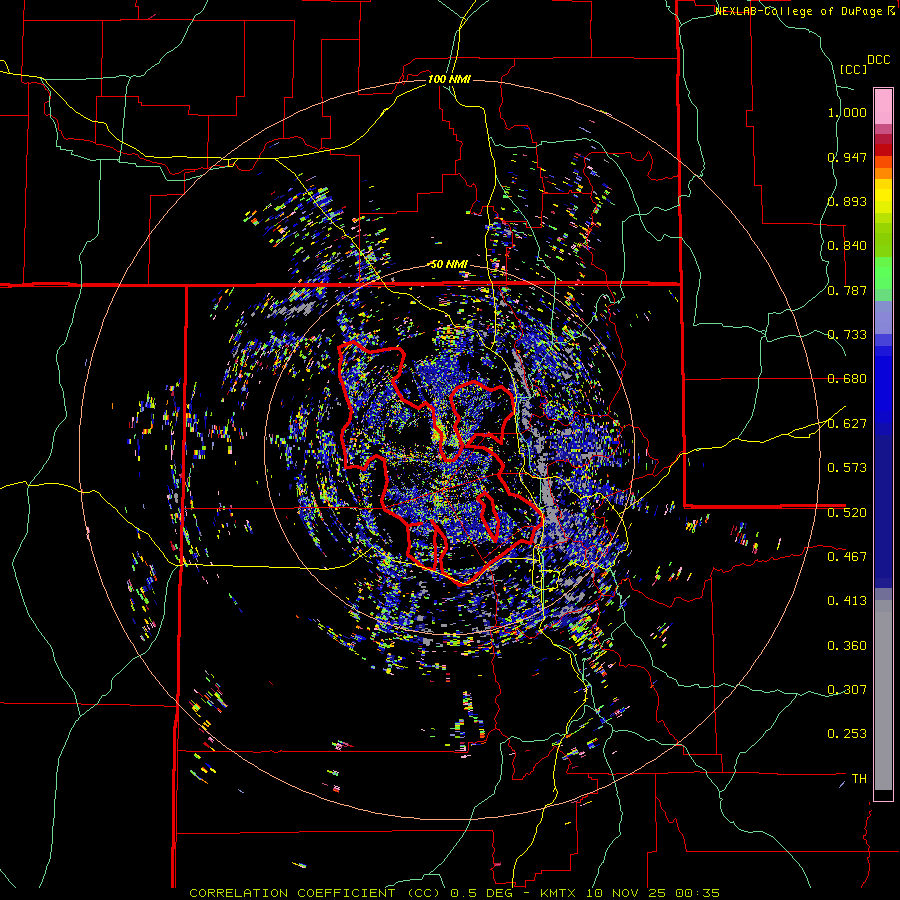Click the CORRELATION COEFFICIENT (CC) caption text
The height and width of the screenshot is (900, 900).
tap(315, 893)
